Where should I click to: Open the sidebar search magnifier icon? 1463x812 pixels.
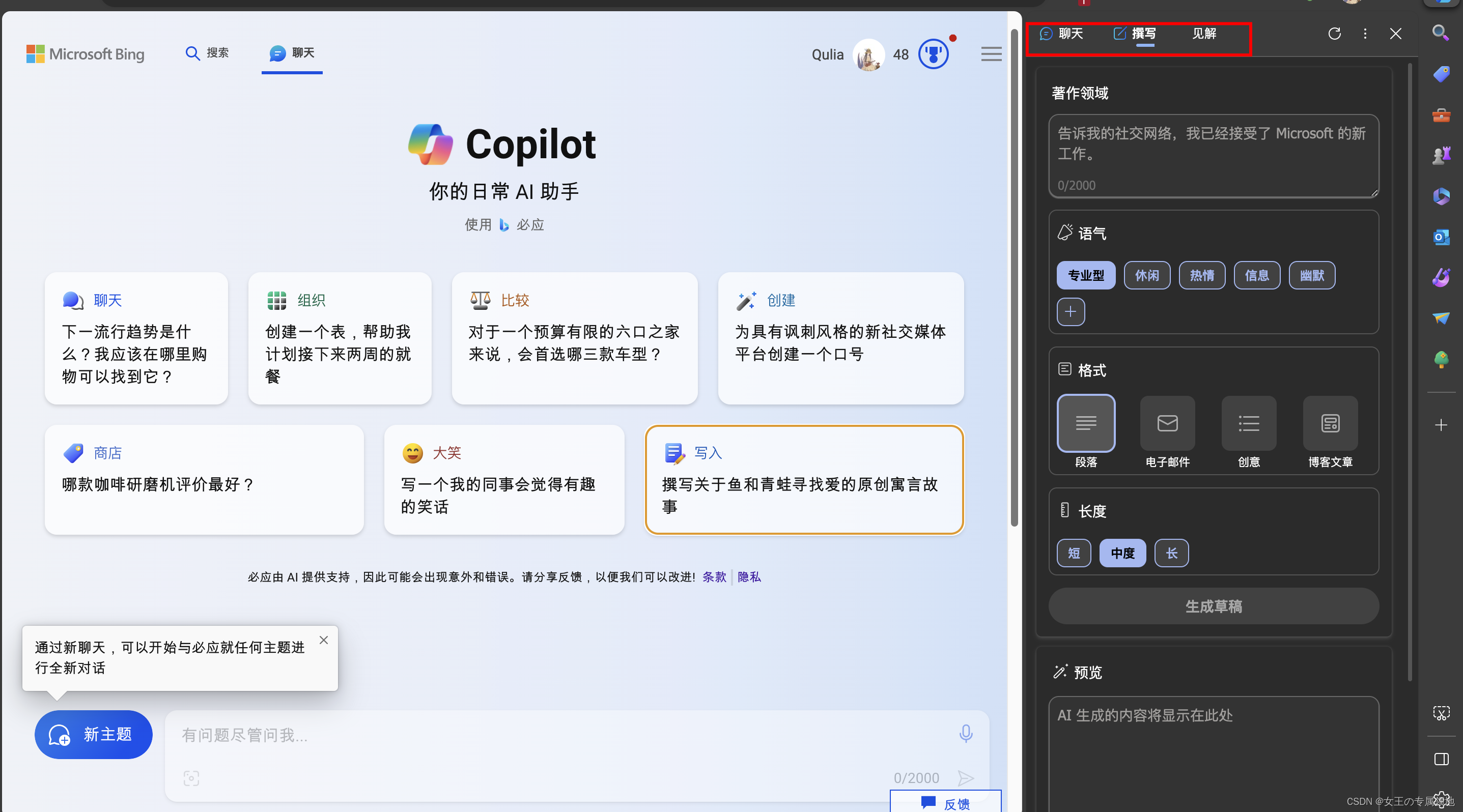[x=1441, y=33]
